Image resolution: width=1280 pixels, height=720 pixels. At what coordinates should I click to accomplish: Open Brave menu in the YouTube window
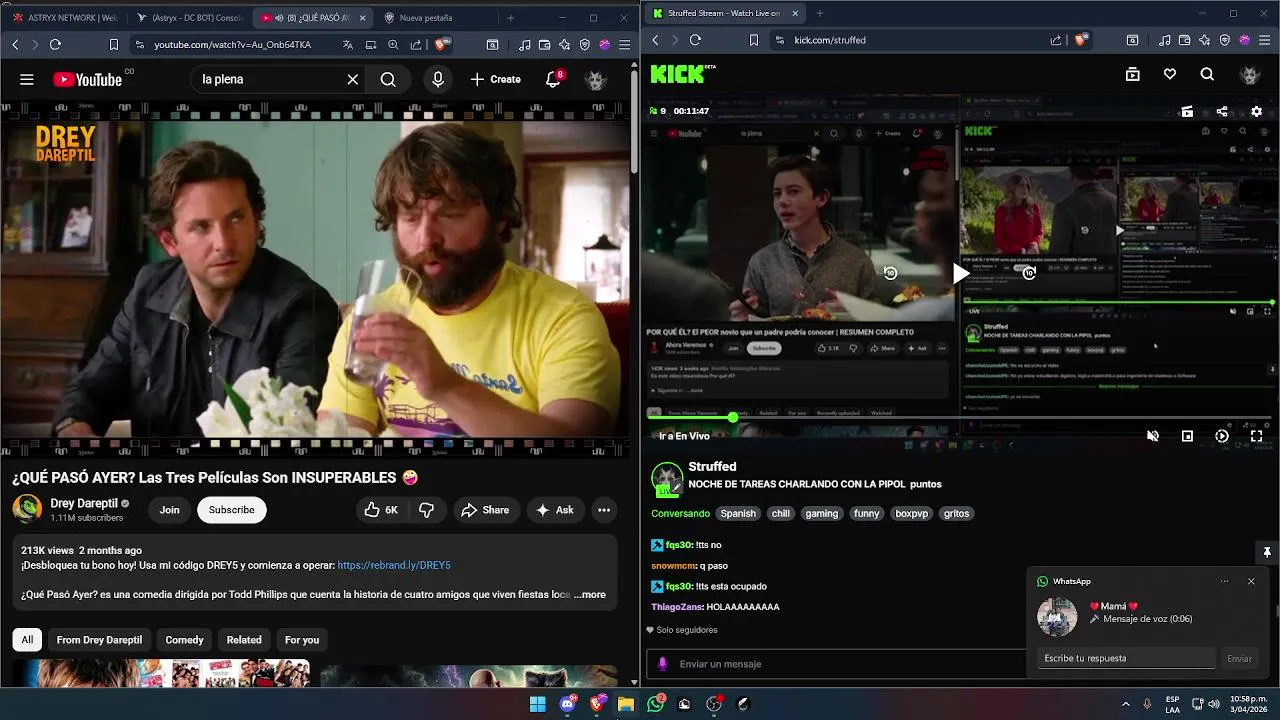(x=625, y=45)
